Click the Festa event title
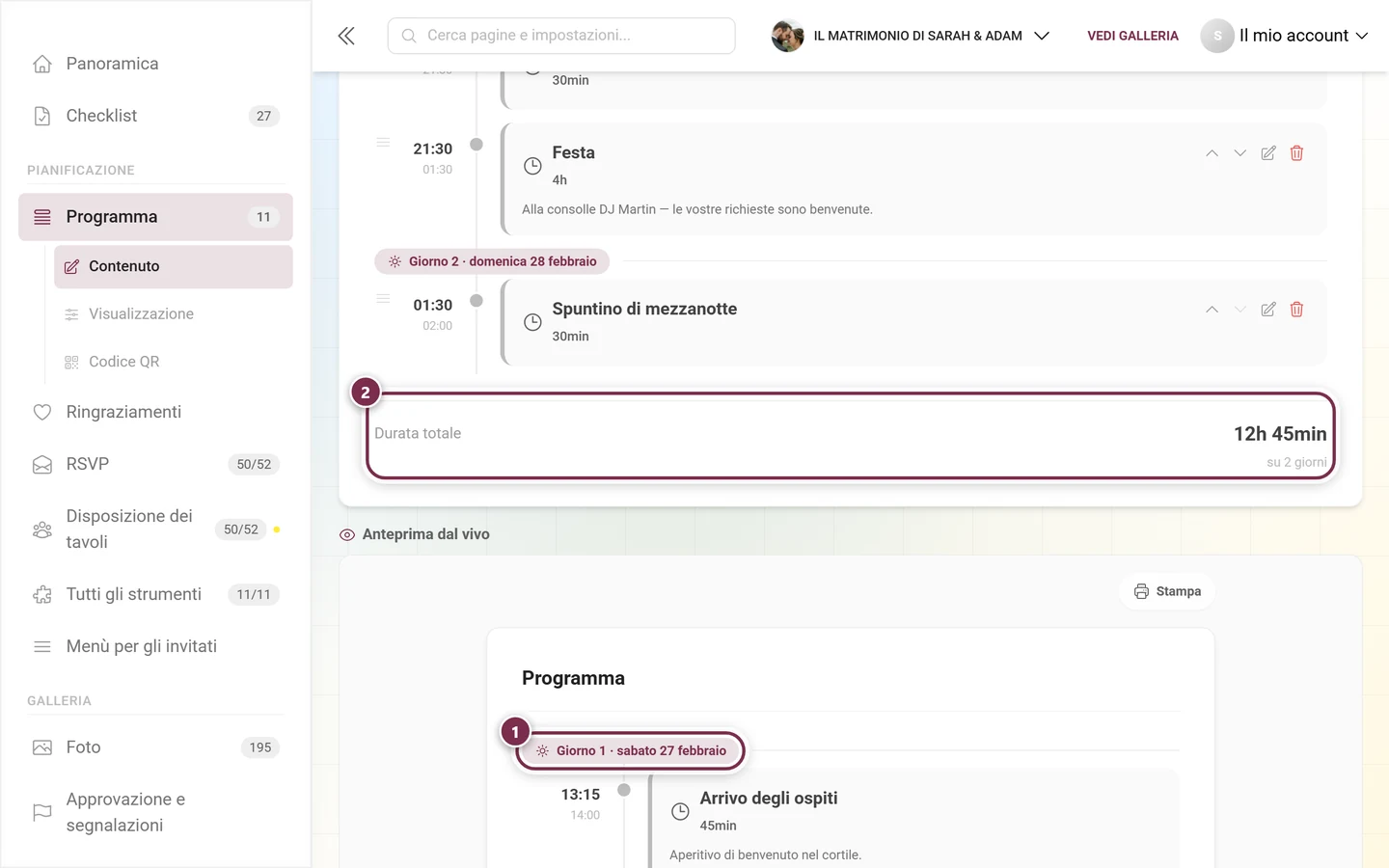Image resolution: width=1389 pixels, height=868 pixels. [574, 152]
